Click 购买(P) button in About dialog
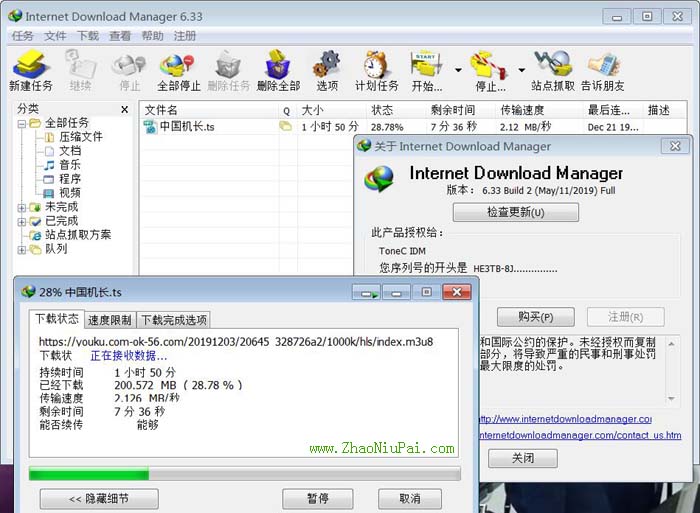 point(536,317)
